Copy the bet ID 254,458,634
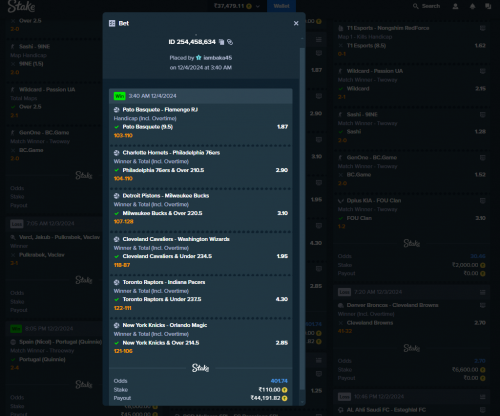The image size is (500, 416). (x=222, y=42)
